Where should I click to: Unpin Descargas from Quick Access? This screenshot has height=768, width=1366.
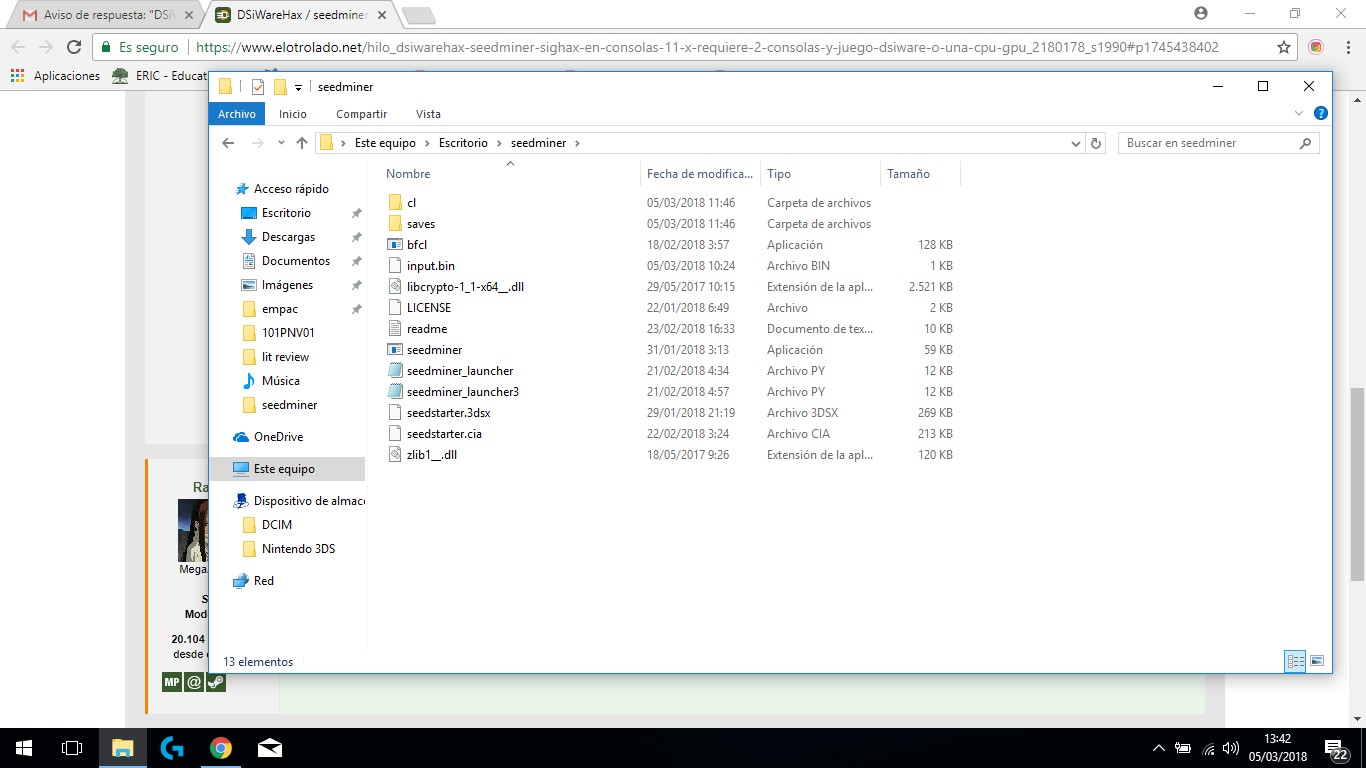click(357, 237)
